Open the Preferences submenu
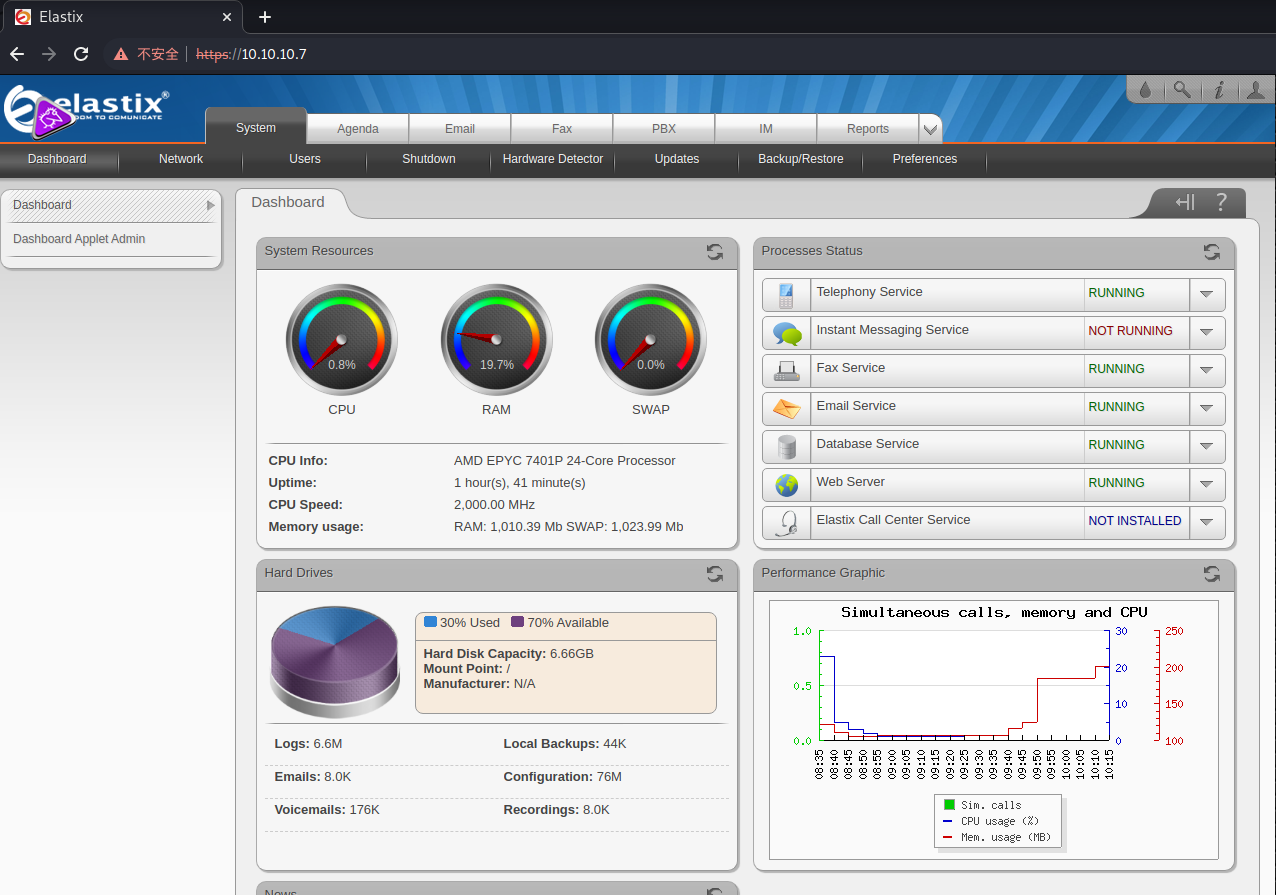The width and height of the screenshot is (1276, 895). pos(925,159)
